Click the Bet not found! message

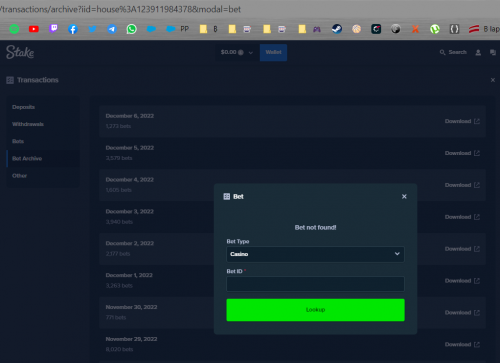[x=315, y=227]
